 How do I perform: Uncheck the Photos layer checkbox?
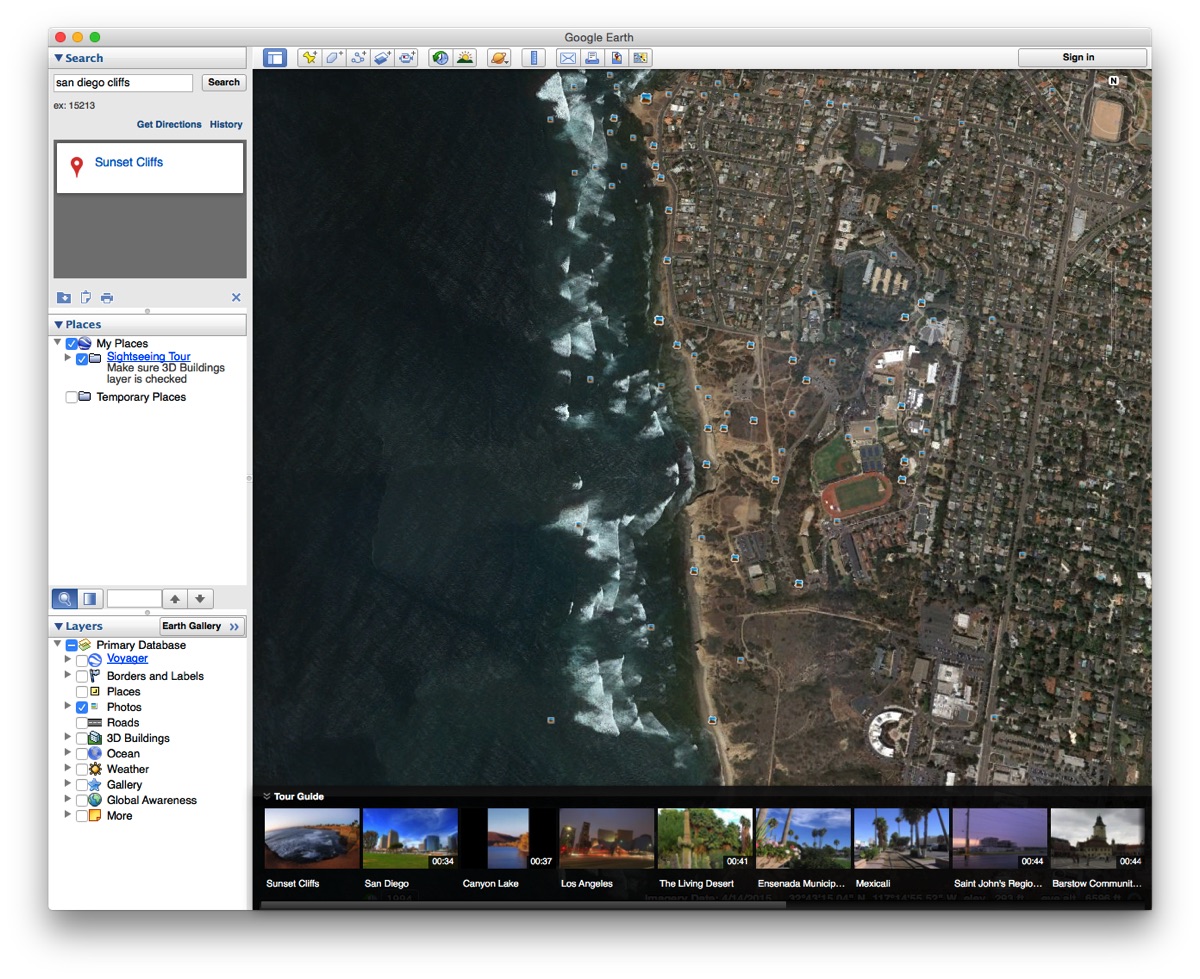point(82,707)
